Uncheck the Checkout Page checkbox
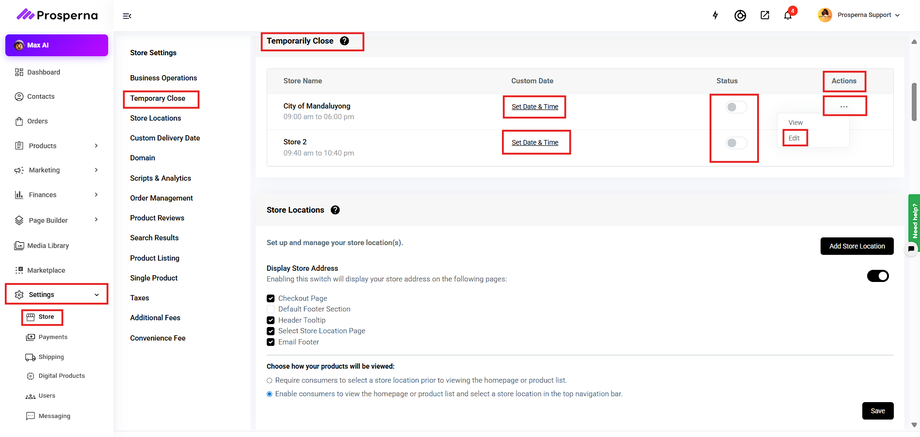The width and height of the screenshot is (920, 437). 271,298
